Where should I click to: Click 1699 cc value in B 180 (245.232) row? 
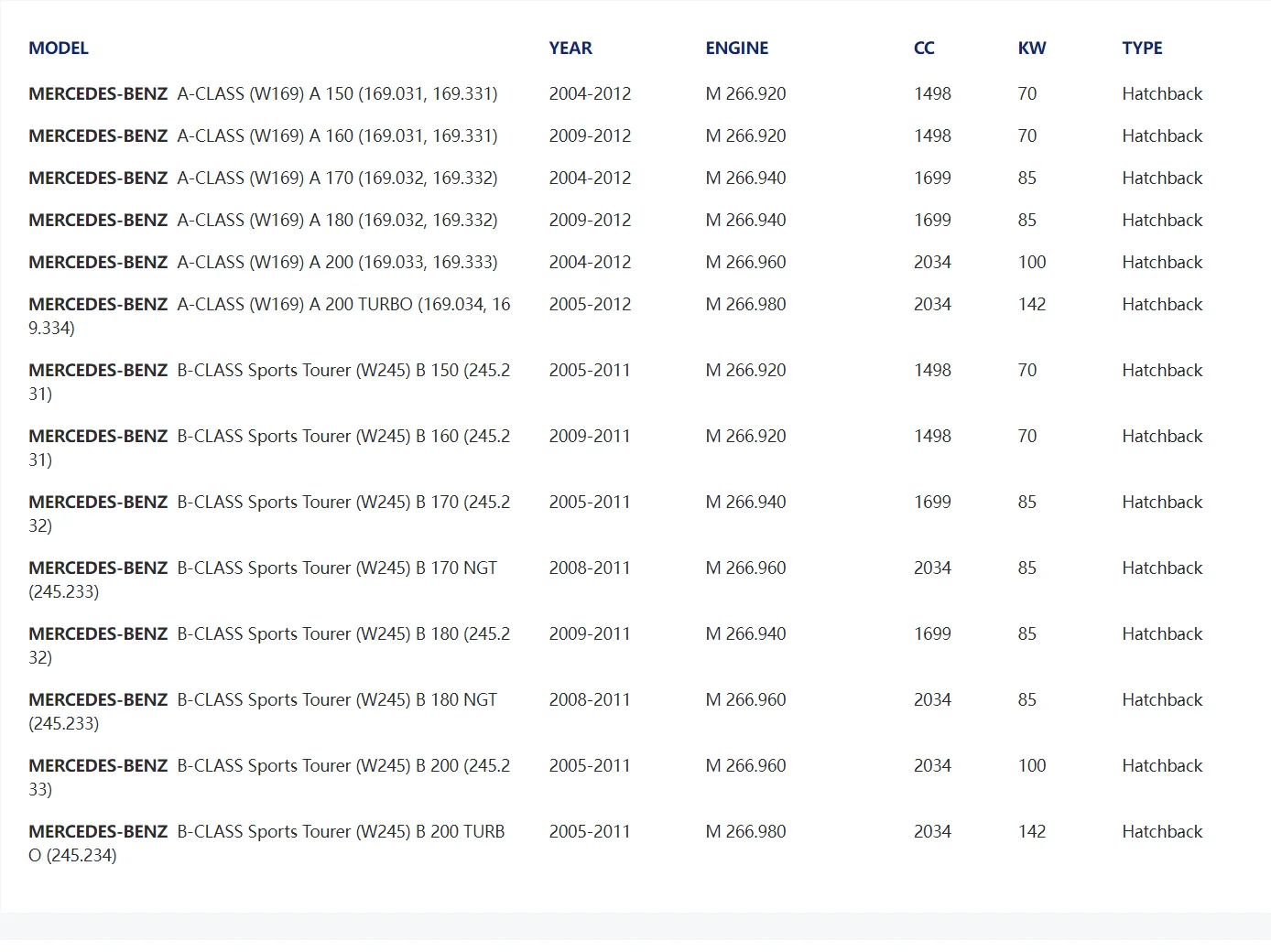pos(932,633)
